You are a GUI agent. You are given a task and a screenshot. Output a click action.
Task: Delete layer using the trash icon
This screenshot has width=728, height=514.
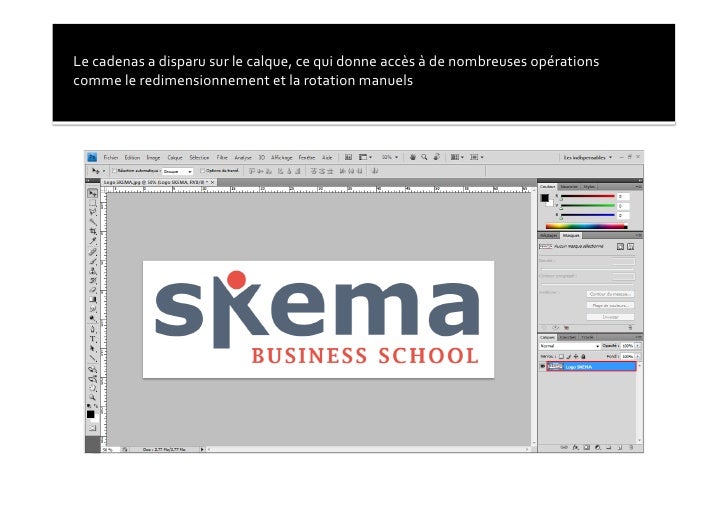point(631,448)
